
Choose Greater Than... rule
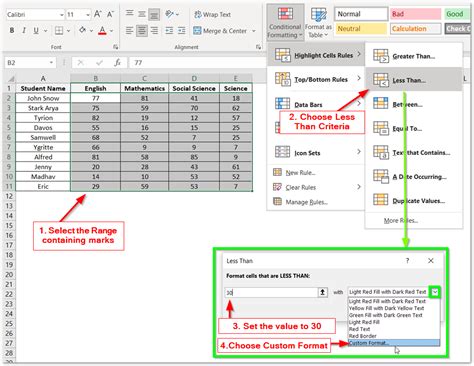tap(413, 56)
